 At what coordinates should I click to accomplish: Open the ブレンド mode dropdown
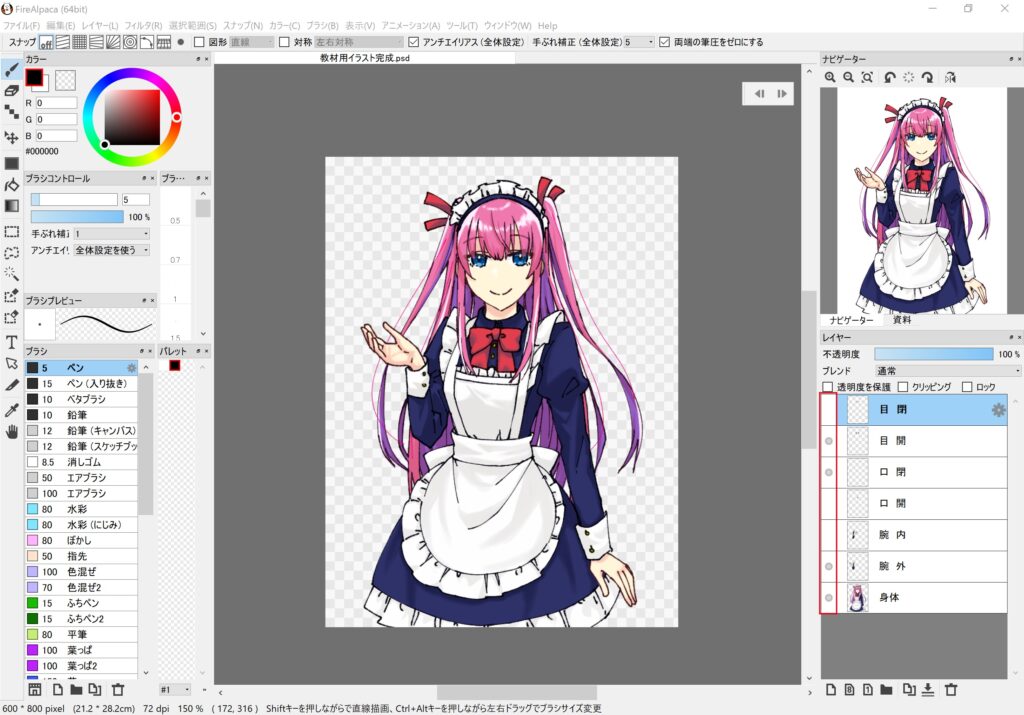coord(946,370)
